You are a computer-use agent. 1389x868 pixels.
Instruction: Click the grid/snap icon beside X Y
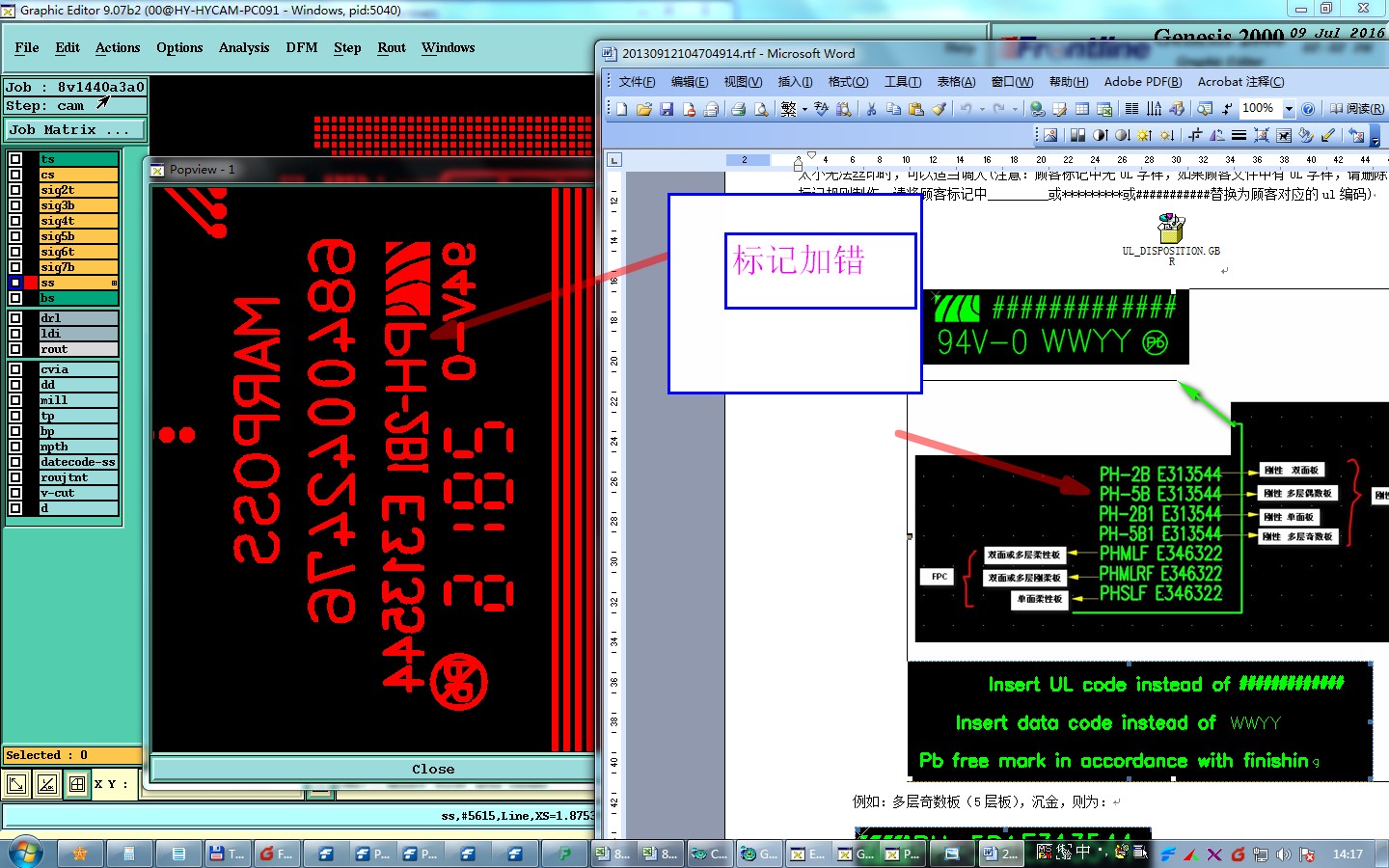point(77,784)
